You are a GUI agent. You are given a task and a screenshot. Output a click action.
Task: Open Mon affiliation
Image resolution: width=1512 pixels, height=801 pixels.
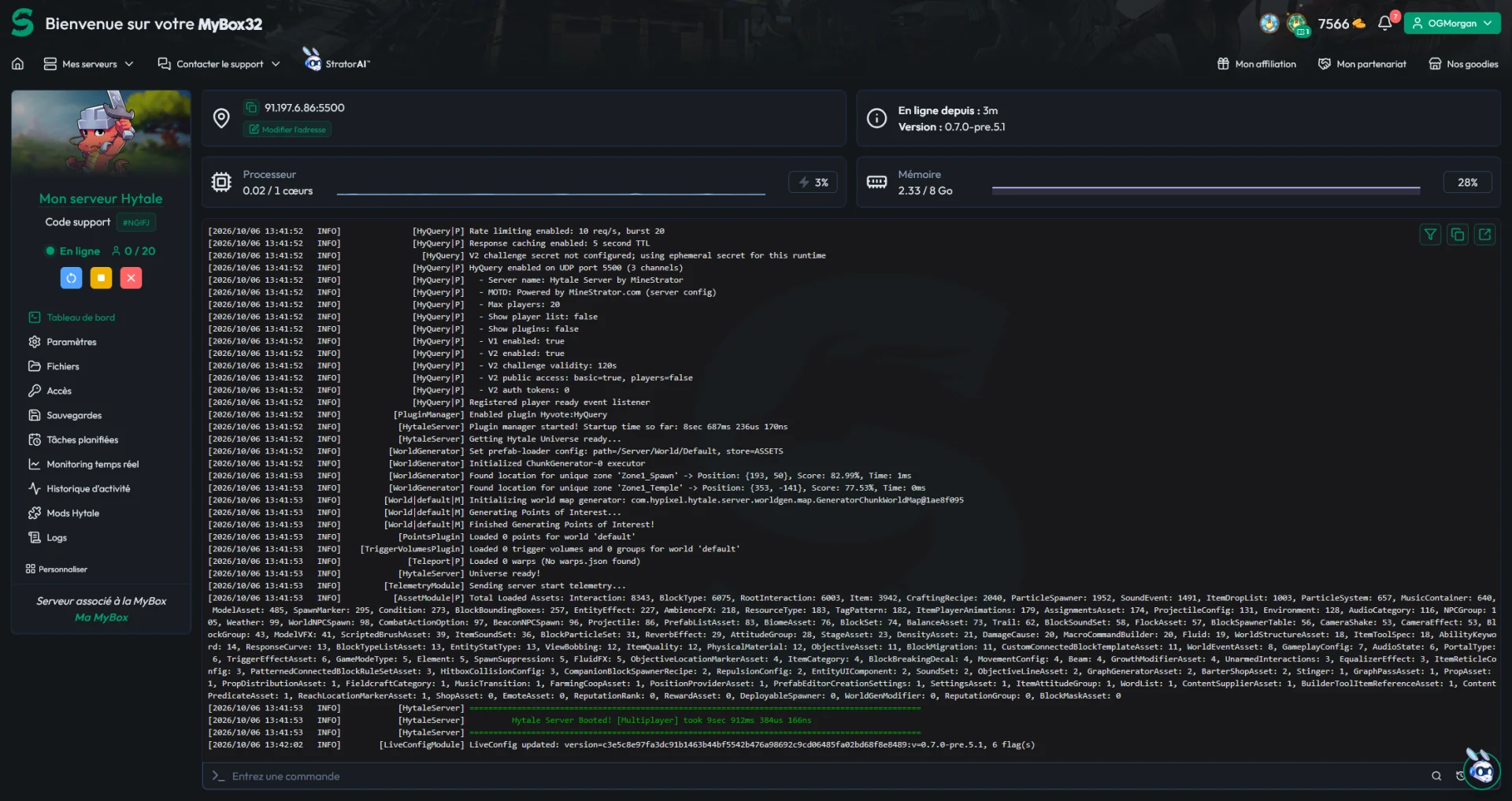[1256, 64]
